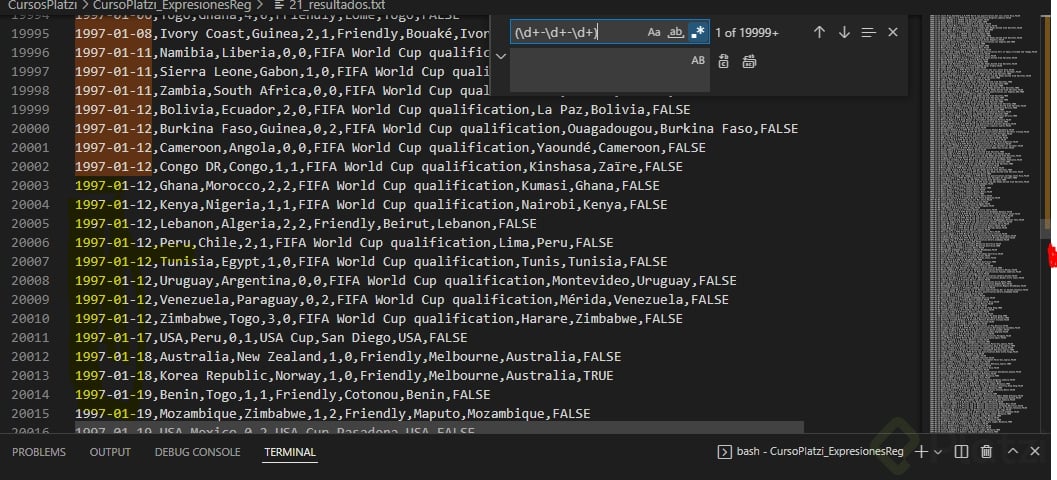This screenshot has width=1057, height=480.
Task: Open the DEBUG CONSOLE tab
Action: tap(198, 452)
